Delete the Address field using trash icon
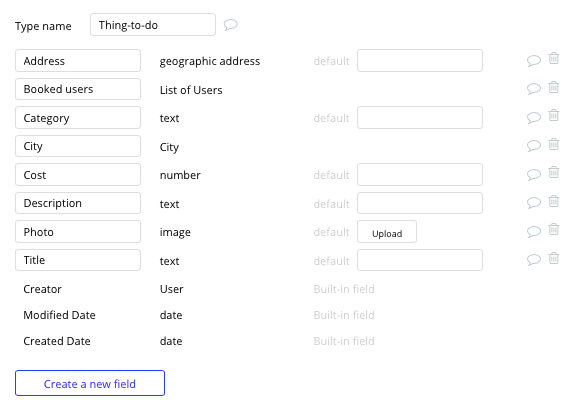The width and height of the screenshot is (588, 410). [x=554, y=59]
